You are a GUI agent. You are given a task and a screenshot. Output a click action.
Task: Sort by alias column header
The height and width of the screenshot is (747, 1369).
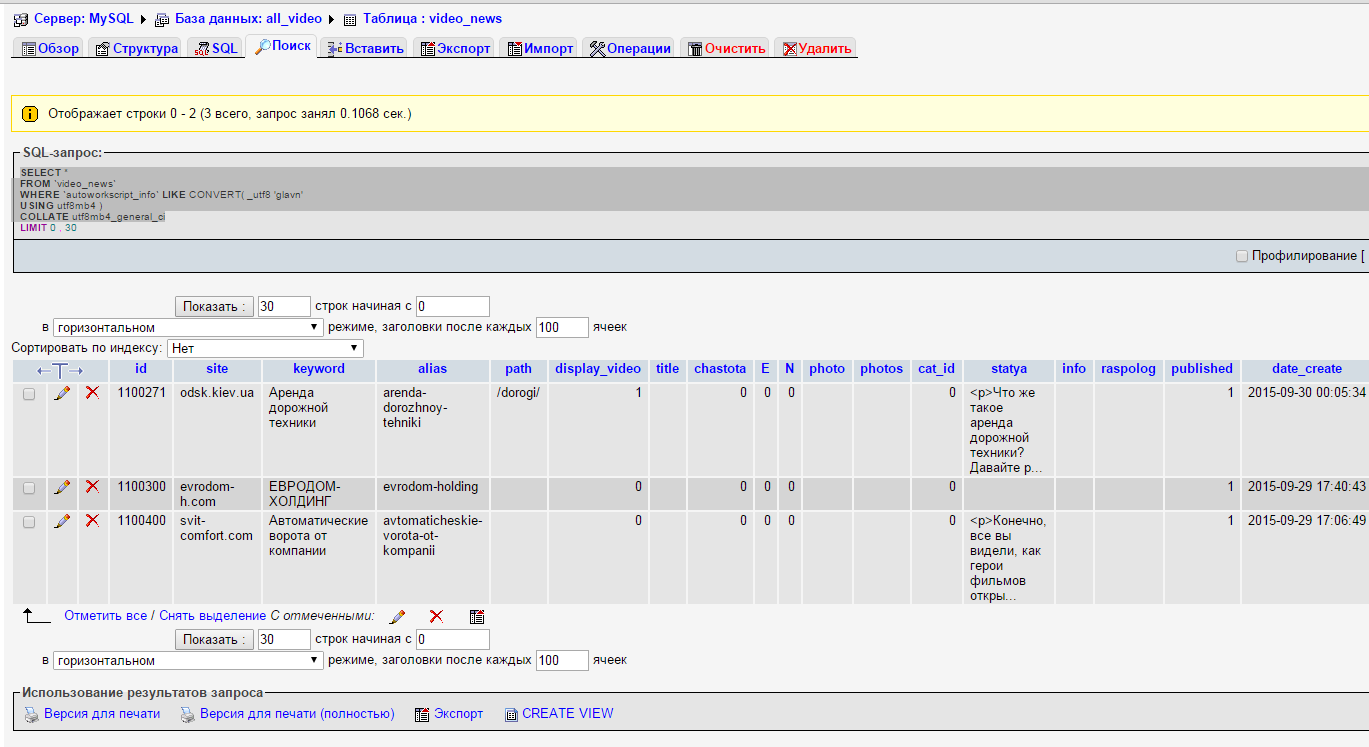click(433, 369)
